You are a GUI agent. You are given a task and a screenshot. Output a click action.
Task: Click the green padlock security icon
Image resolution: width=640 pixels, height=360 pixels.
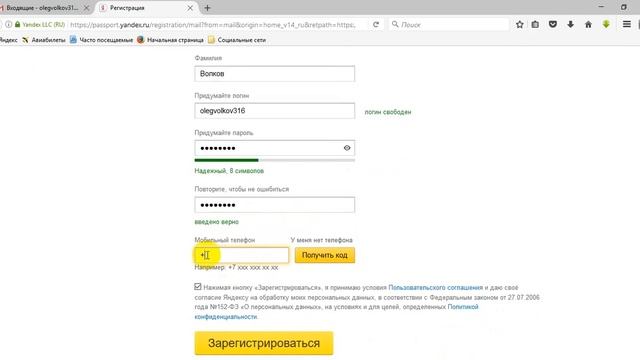tap(17, 24)
